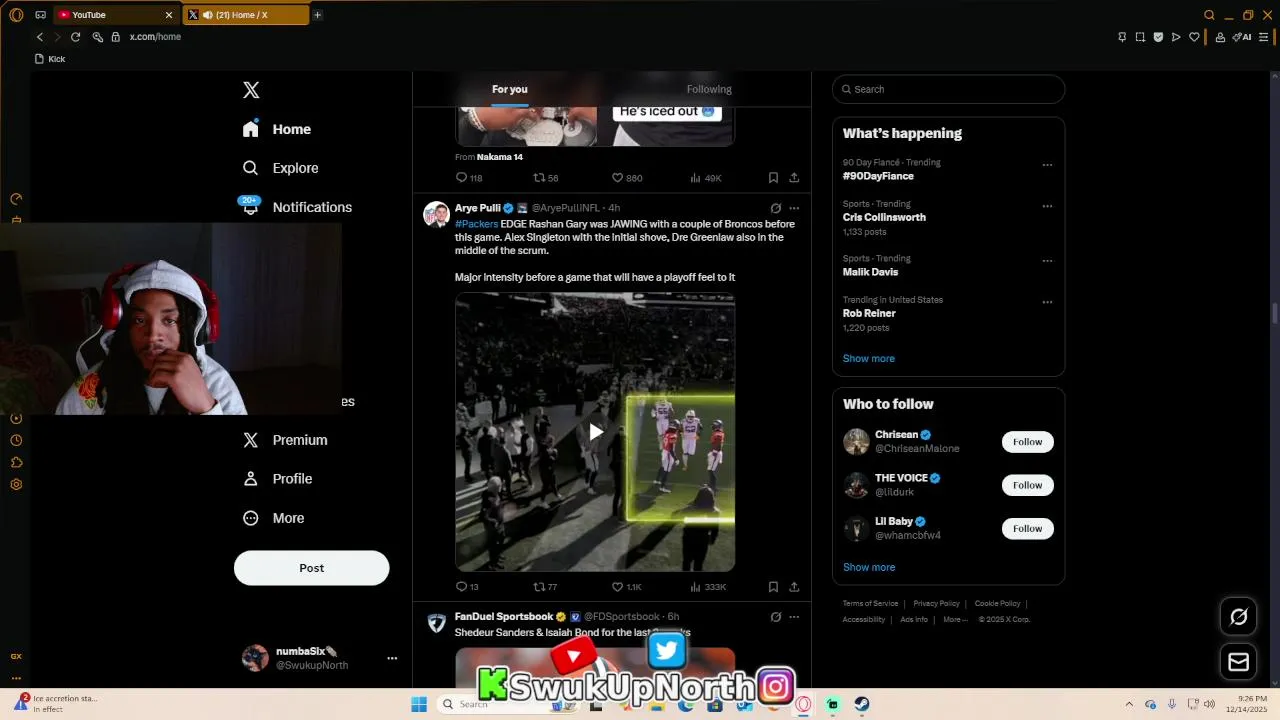The width and height of the screenshot is (1280, 720).
Task: Open the Grok floating button
Action: point(1238,617)
